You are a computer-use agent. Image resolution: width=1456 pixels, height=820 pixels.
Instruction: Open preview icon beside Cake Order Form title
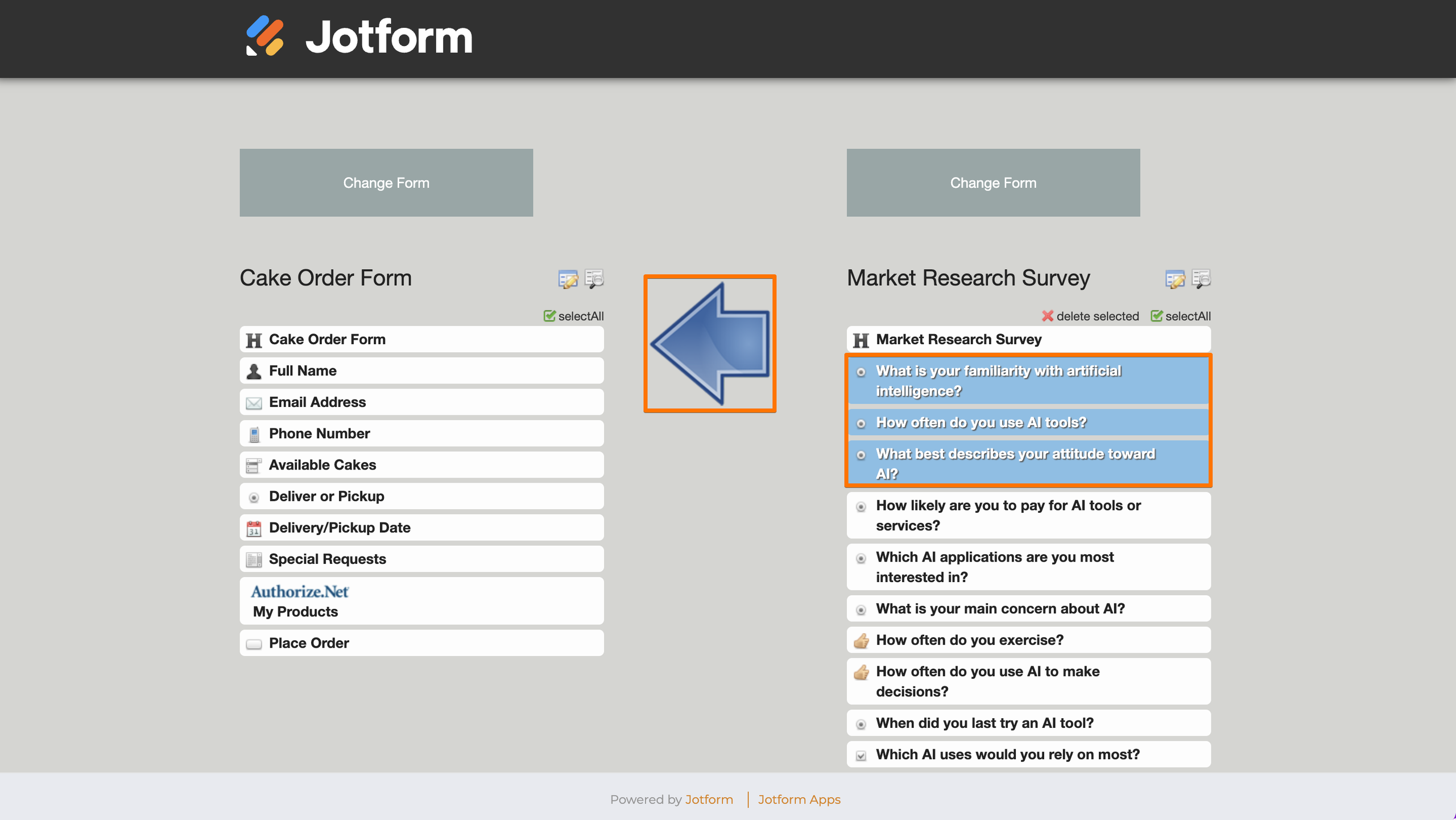[594, 279]
